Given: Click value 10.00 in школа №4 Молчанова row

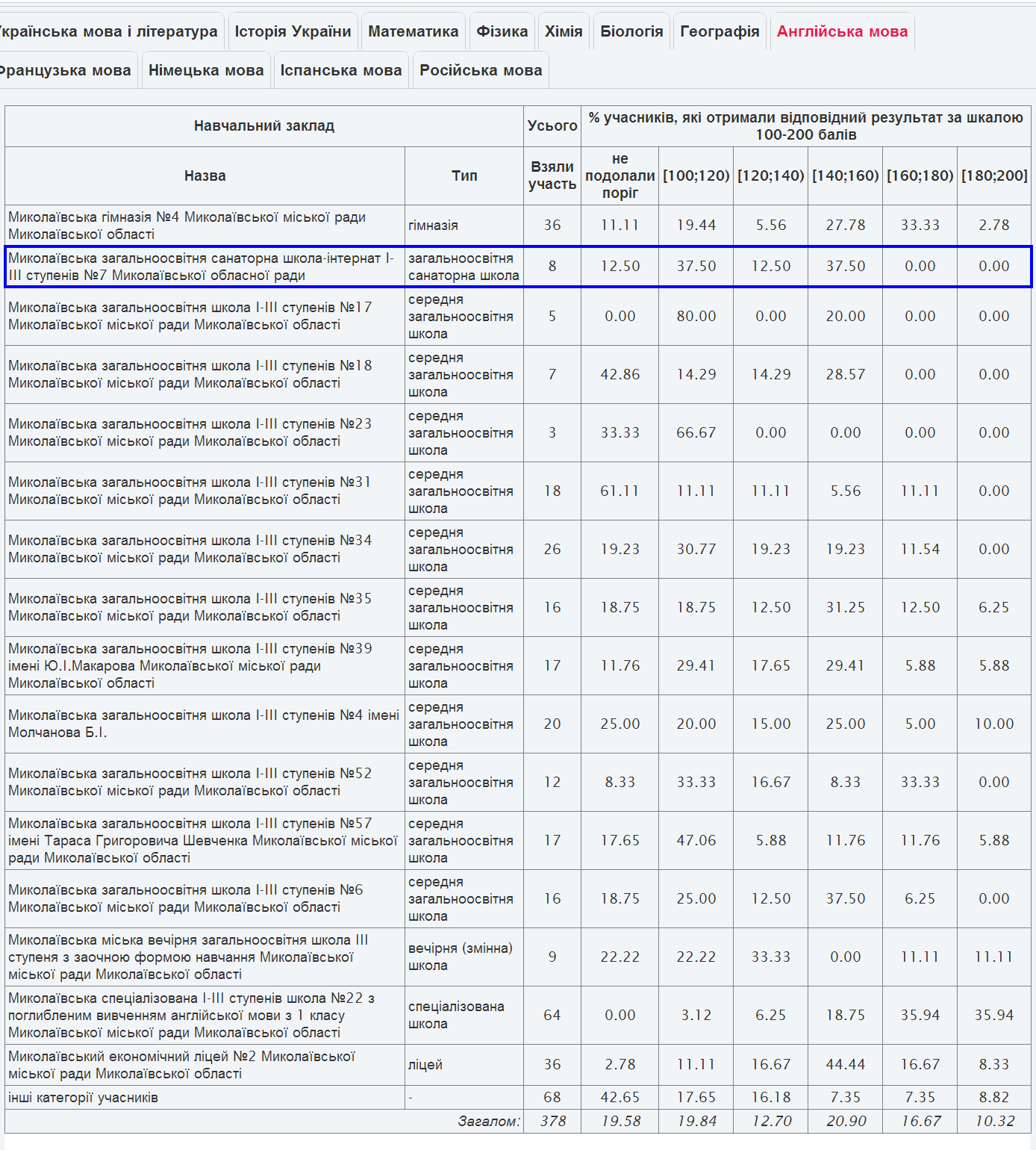Looking at the screenshot, I should click(x=994, y=724).
